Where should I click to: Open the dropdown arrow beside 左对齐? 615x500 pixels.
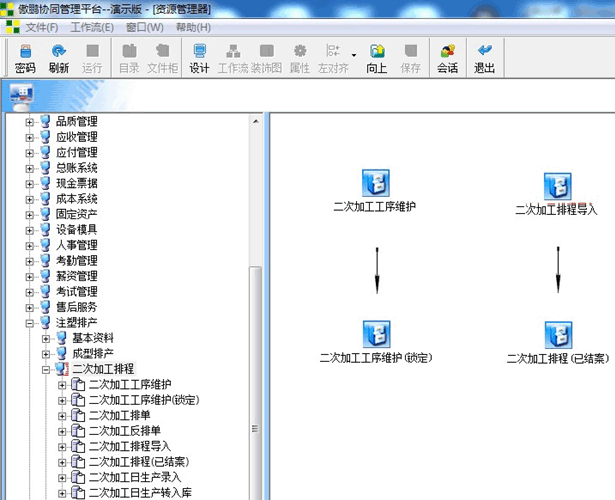[354, 56]
